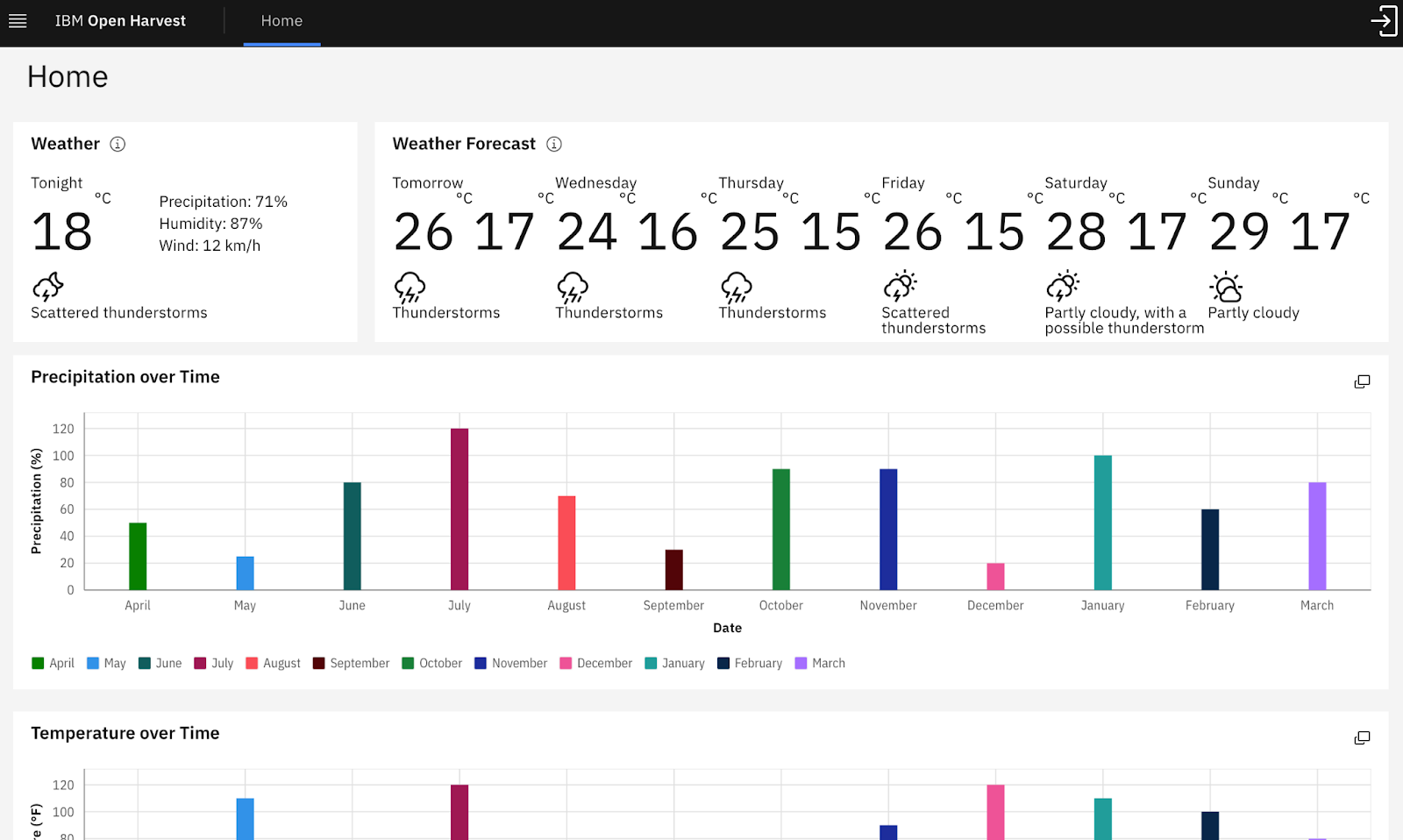Click Saturday's partly cloudy thunderstorm icon
The image size is (1403, 840).
pyautogui.click(x=1063, y=287)
